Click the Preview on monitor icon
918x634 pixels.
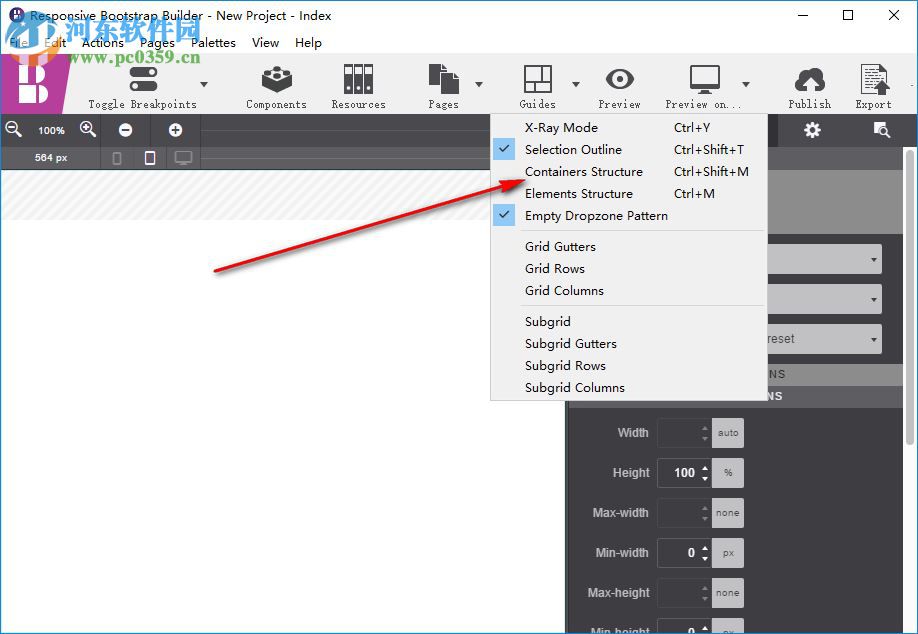tap(704, 79)
